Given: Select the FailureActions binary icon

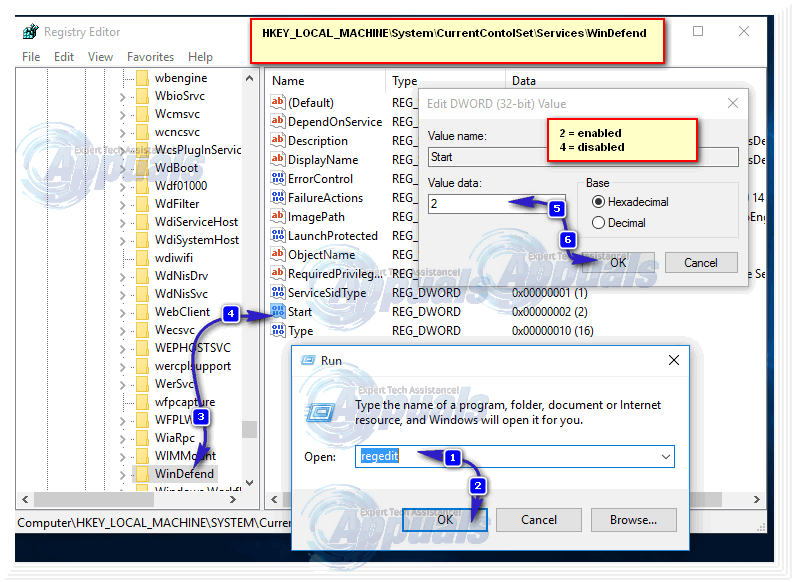Looking at the screenshot, I should [277, 197].
